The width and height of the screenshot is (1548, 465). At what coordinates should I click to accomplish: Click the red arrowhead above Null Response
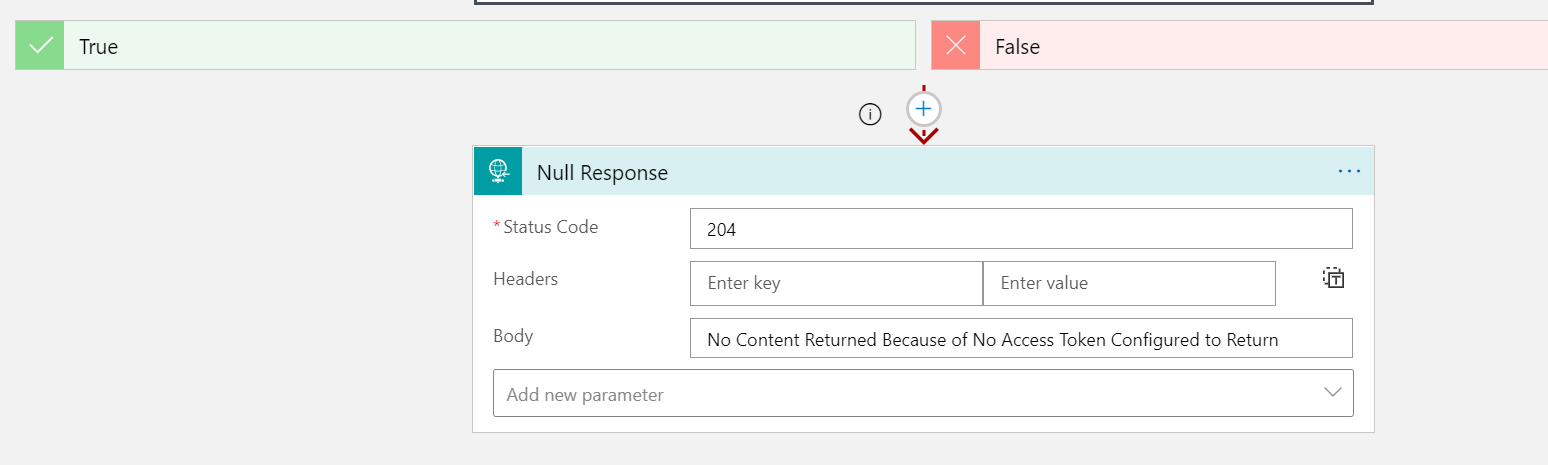[x=923, y=135]
